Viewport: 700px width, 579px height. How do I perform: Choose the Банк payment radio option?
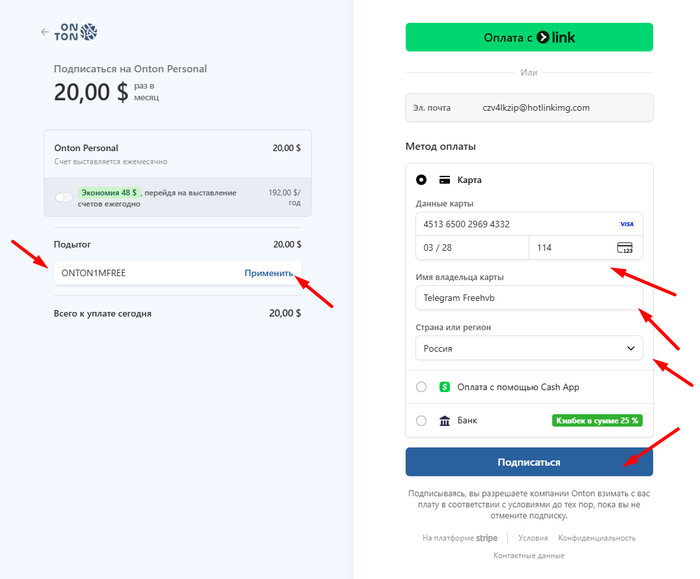[x=421, y=421]
